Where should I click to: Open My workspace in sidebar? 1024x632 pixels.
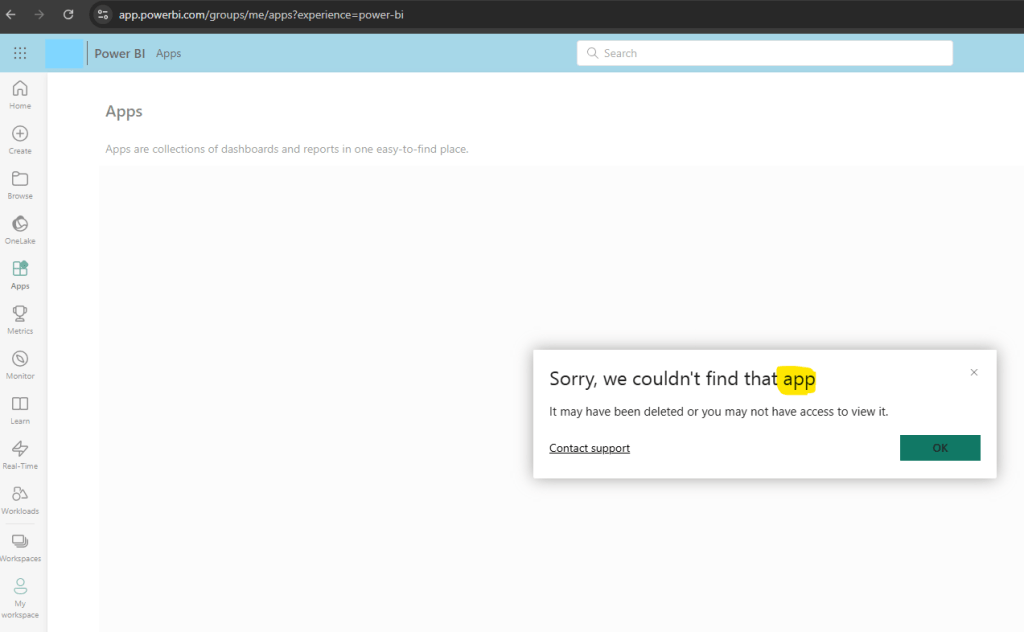20,597
